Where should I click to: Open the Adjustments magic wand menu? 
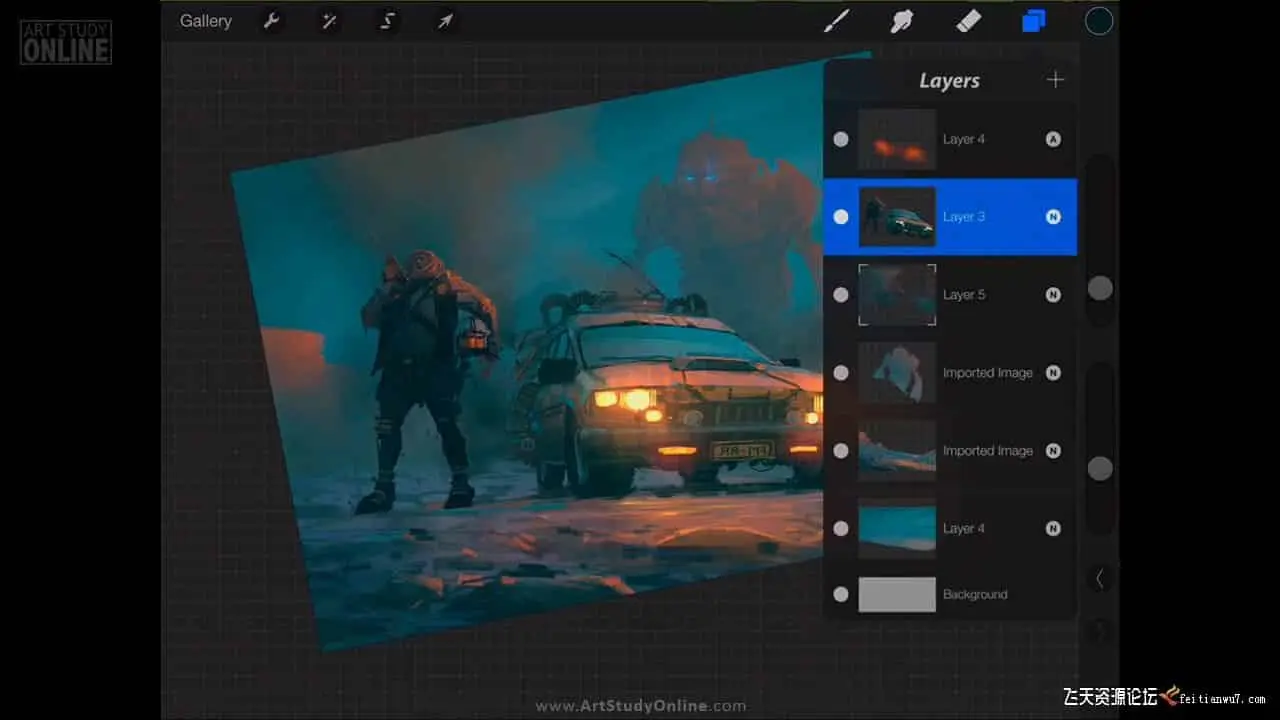click(329, 21)
